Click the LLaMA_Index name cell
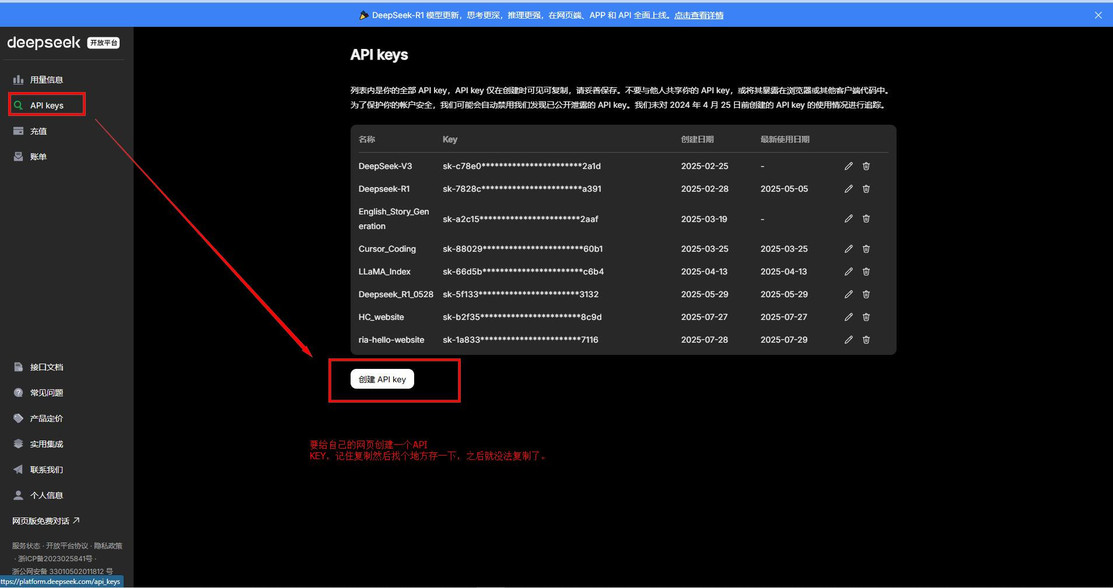The image size is (1113, 588). tap(385, 271)
